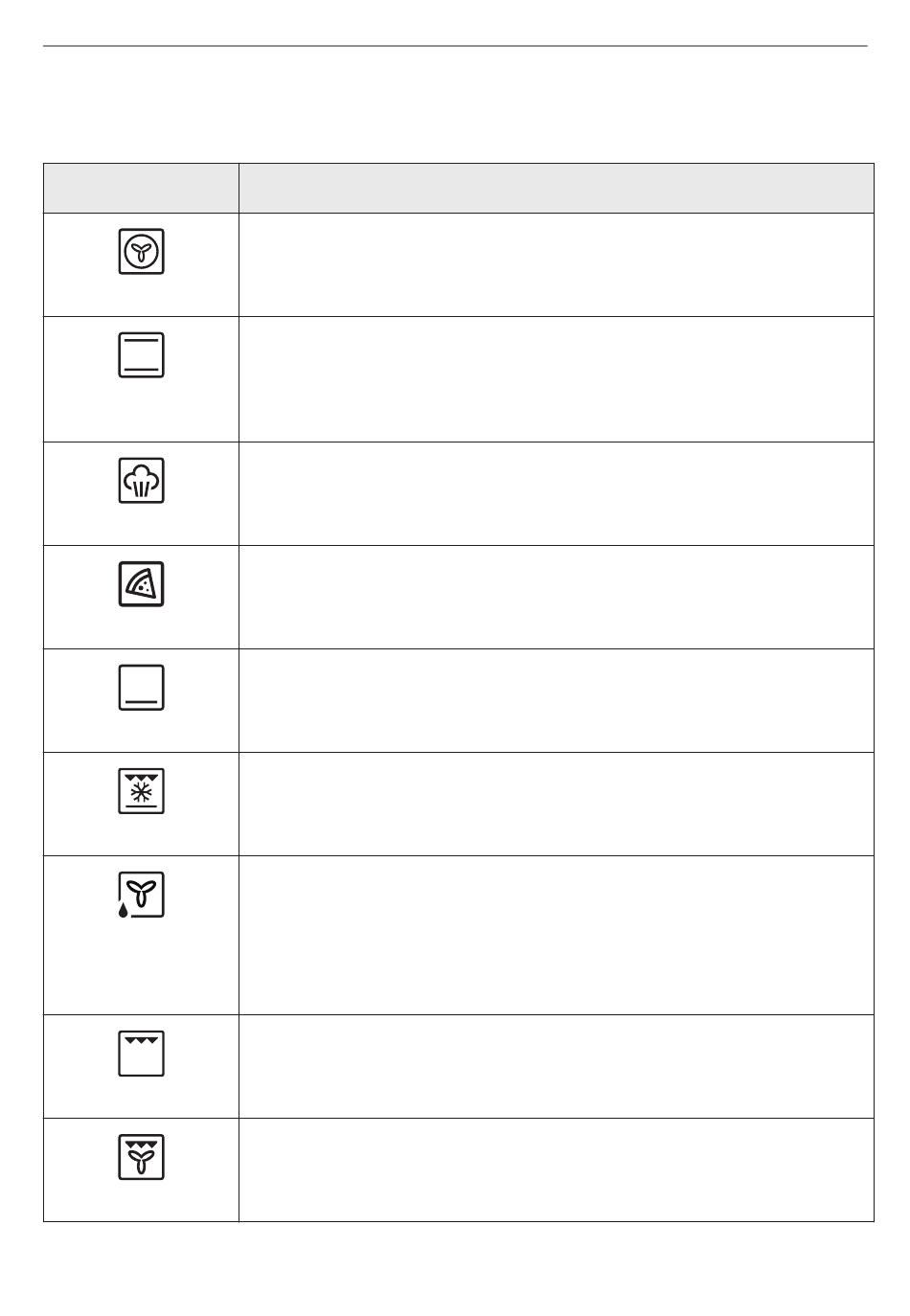Click the description cell beside the bottom heat icon
The height and width of the screenshot is (1316, 910).
coord(557,701)
